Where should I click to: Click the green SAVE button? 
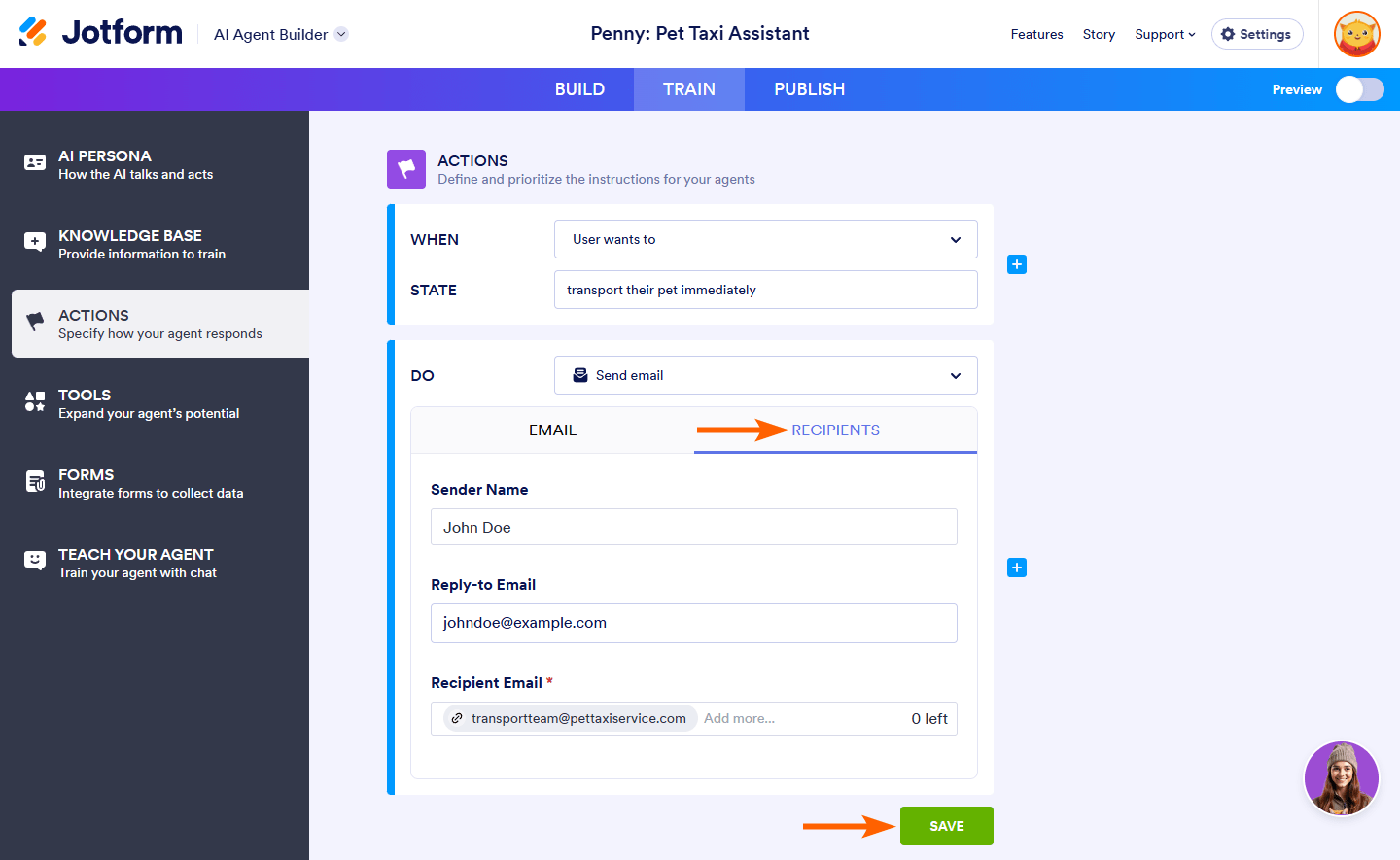pyautogui.click(x=946, y=826)
